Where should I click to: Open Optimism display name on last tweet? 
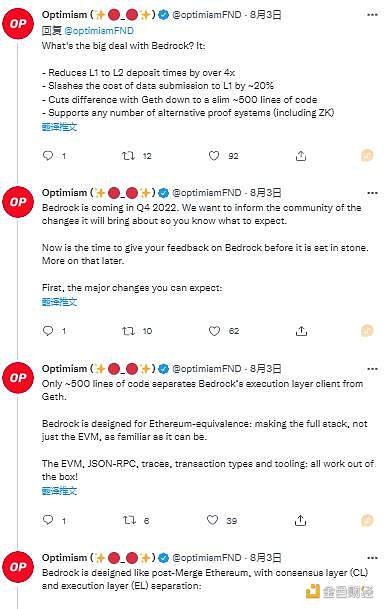tap(64, 558)
